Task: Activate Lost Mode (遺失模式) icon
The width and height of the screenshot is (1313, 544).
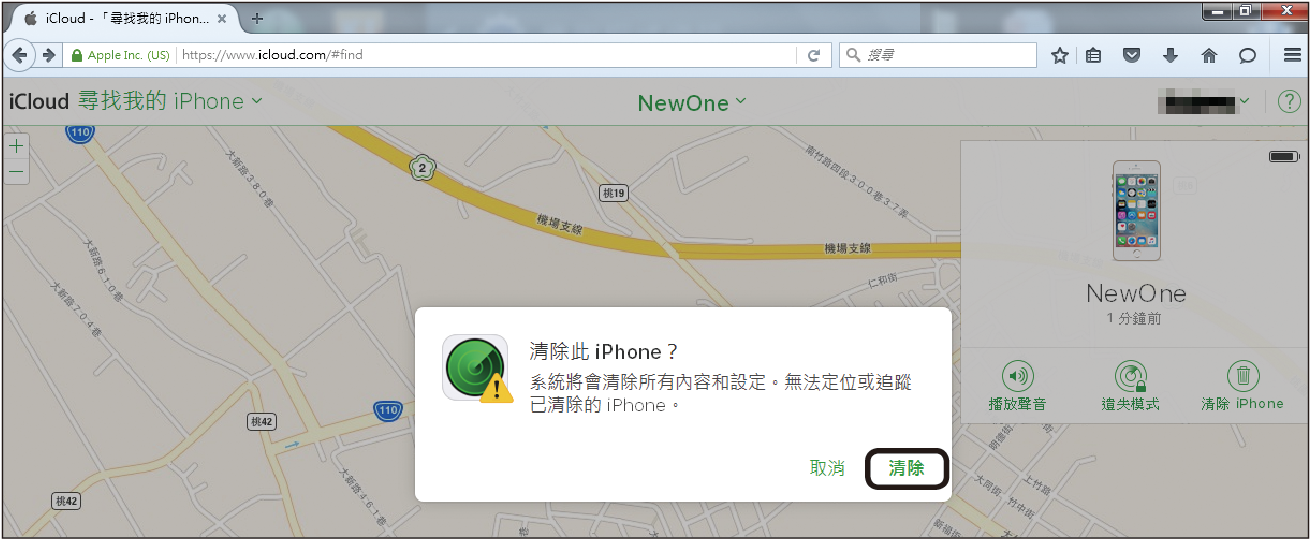Action: point(1130,376)
